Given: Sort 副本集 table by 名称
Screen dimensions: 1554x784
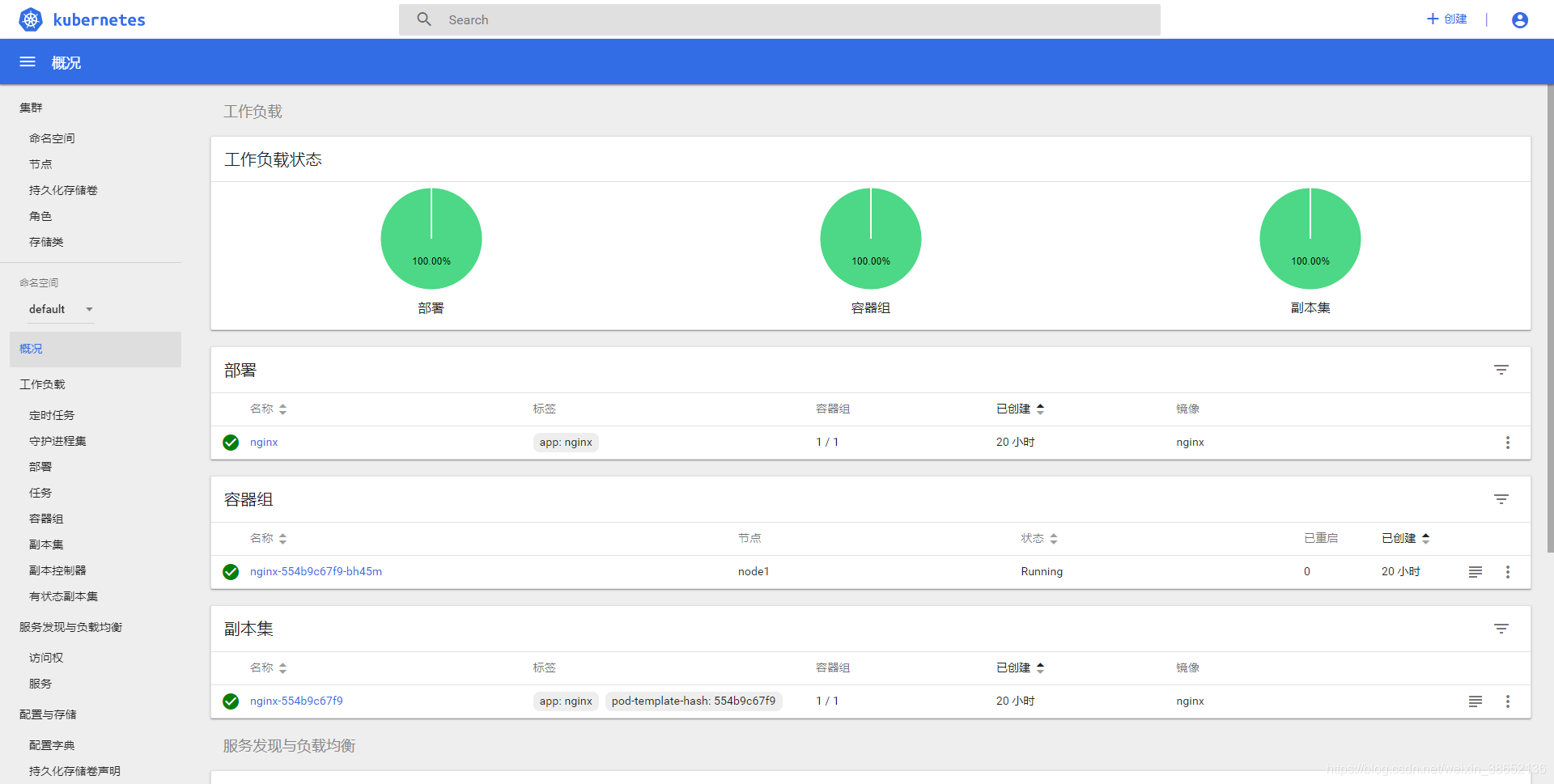Looking at the screenshot, I should coord(268,668).
